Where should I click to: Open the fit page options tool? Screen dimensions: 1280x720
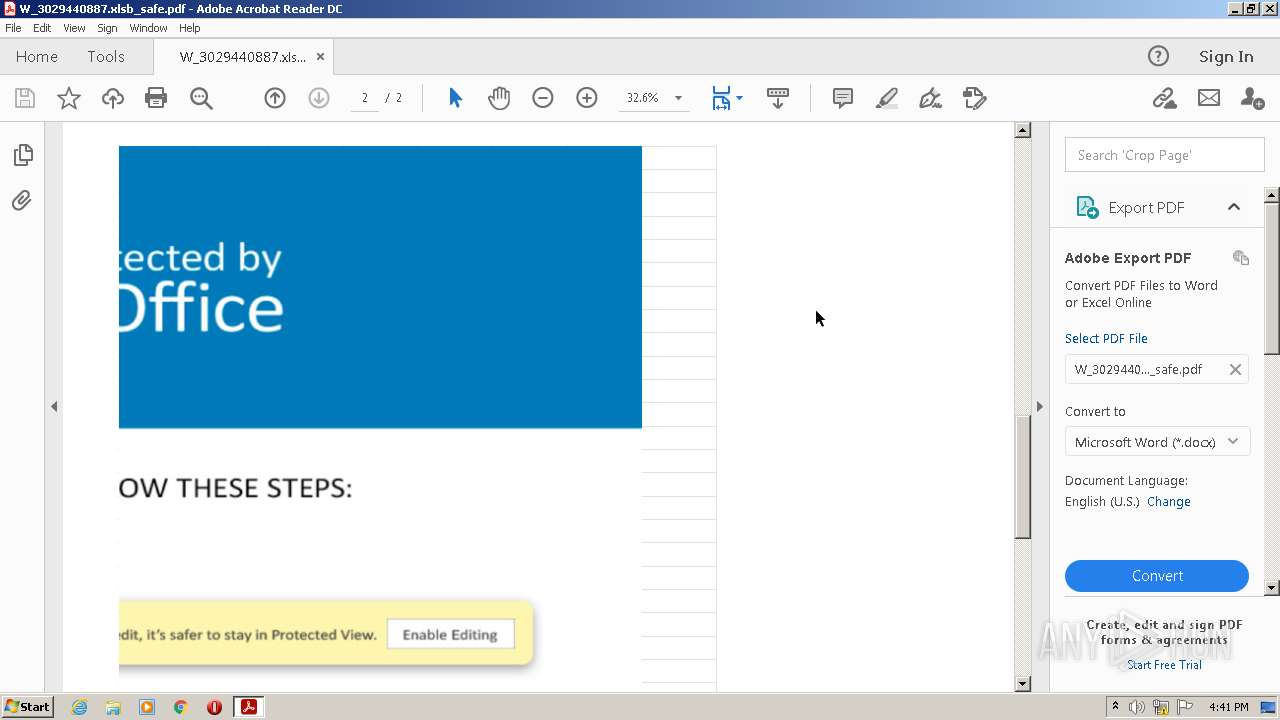click(726, 98)
